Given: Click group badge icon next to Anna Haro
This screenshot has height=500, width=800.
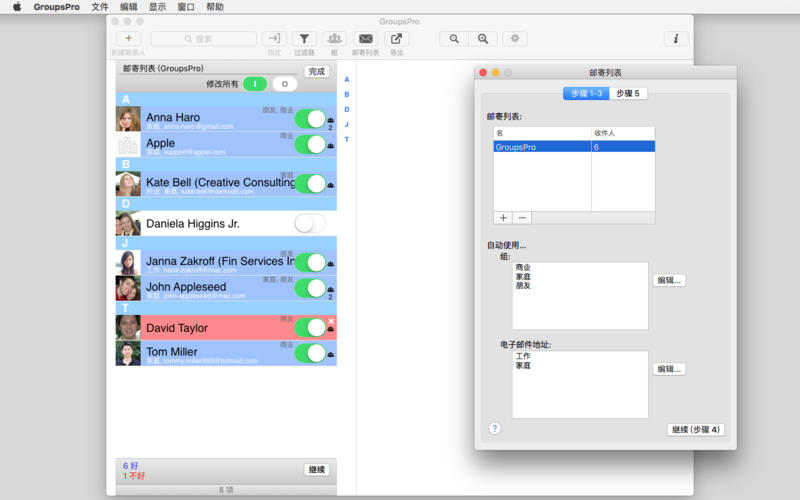Looking at the screenshot, I should 331,120.
